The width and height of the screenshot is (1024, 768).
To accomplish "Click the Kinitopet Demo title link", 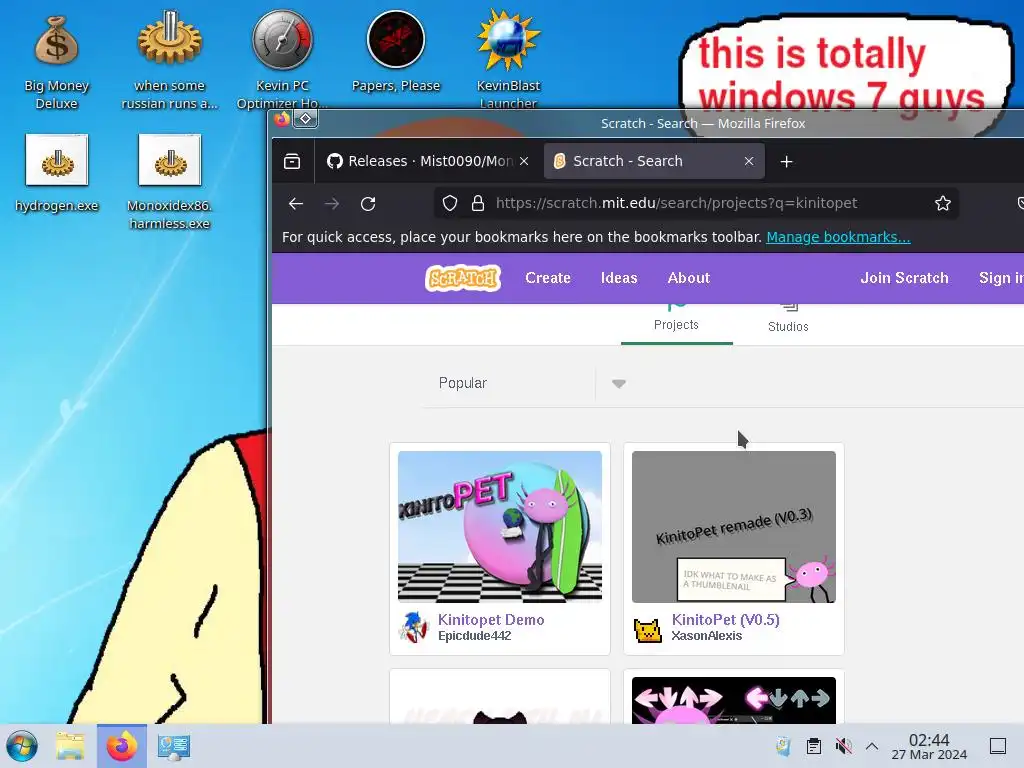I will 491,620.
